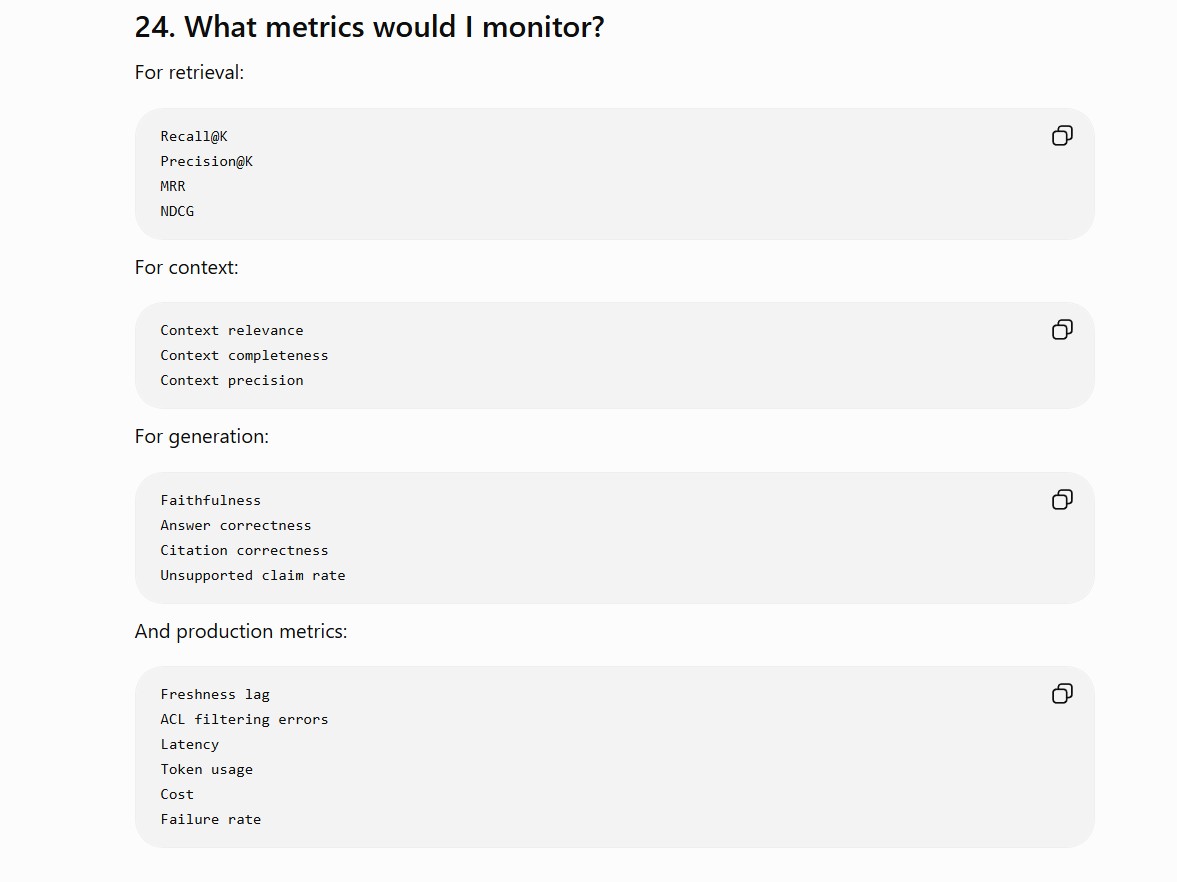The image size is (1177, 882).
Task: Click the "Context precision" line
Action: click(232, 381)
